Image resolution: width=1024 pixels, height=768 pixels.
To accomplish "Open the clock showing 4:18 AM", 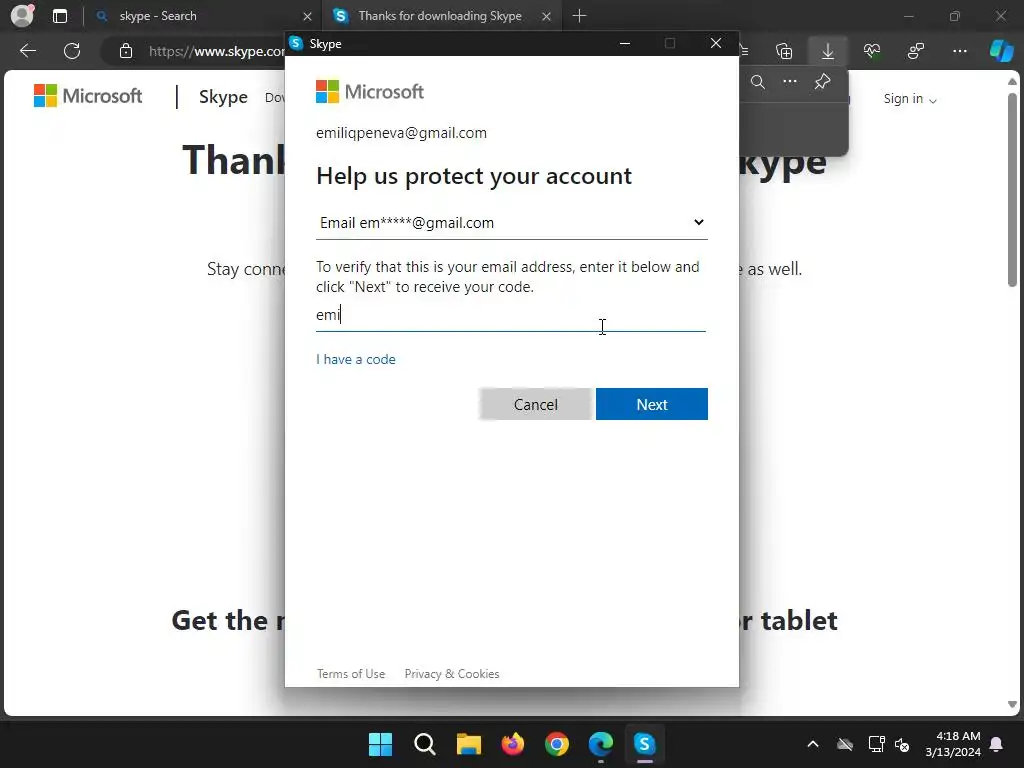I will pyautogui.click(x=953, y=744).
